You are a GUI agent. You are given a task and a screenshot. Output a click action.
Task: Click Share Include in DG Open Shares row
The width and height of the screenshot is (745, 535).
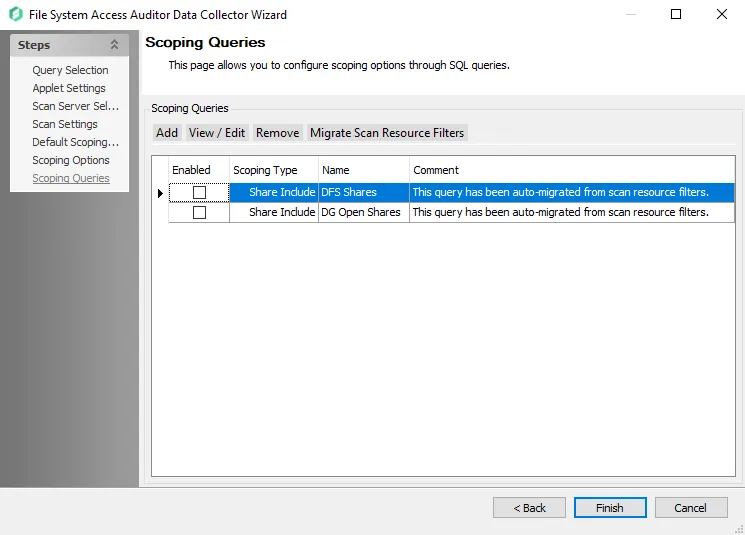pyautogui.click(x=274, y=212)
